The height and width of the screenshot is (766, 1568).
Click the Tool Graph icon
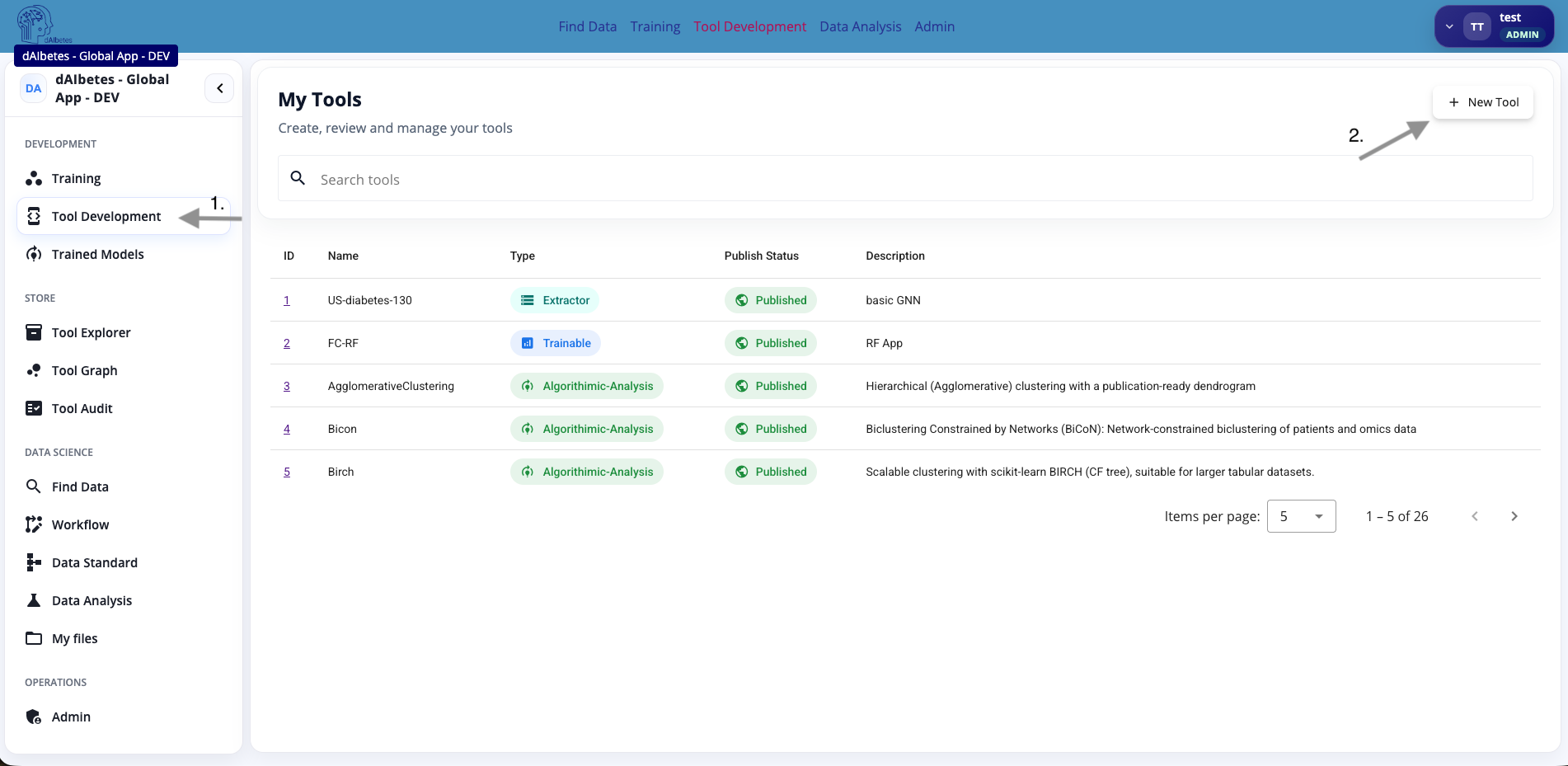[x=34, y=370]
